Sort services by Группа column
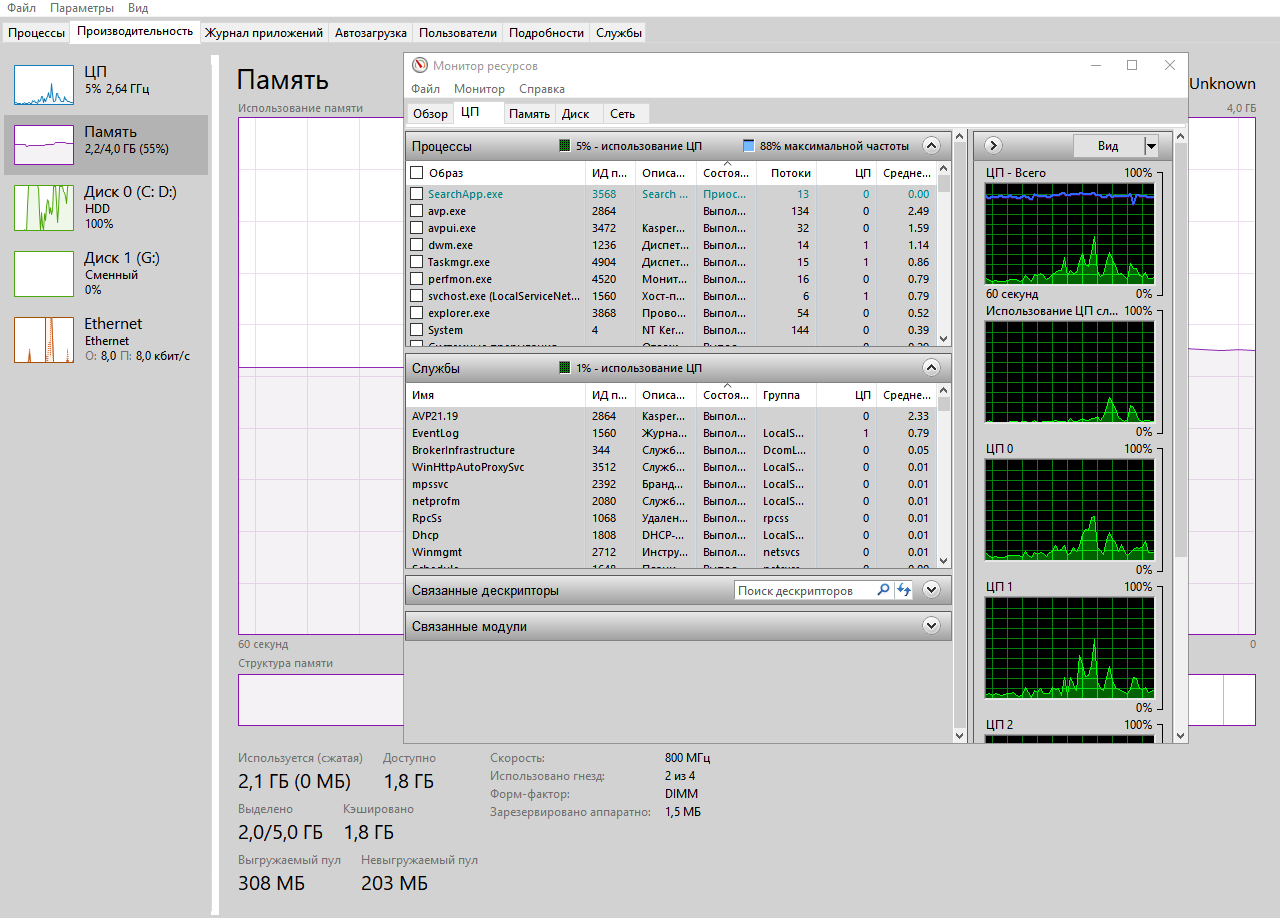Image resolution: width=1280 pixels, height=918 pixels. coord(786,395)
